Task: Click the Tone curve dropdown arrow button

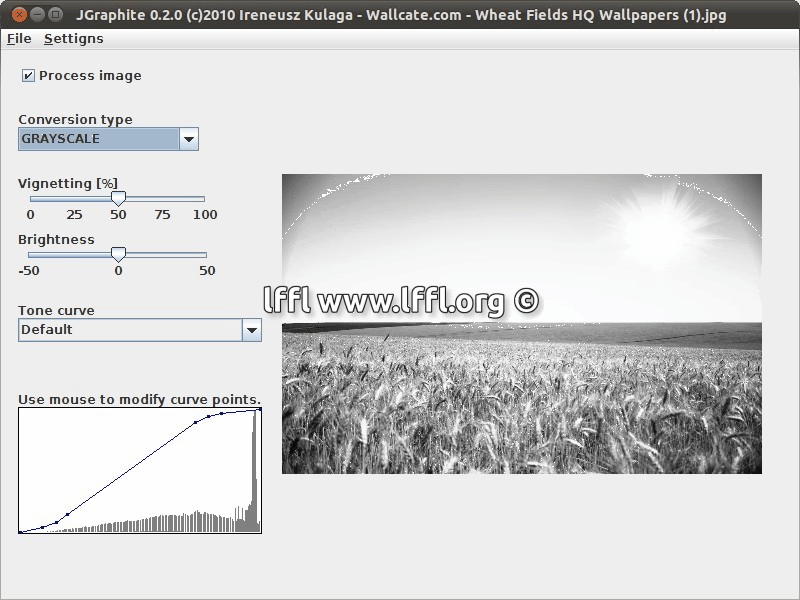Action: tap(251, 330)
